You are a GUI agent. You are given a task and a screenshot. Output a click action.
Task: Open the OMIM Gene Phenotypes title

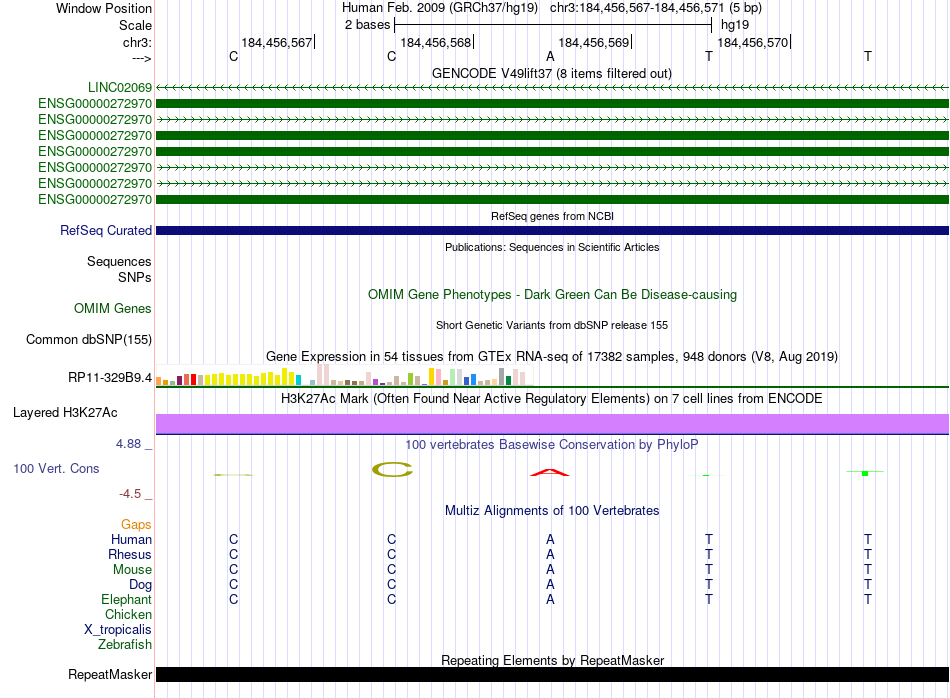point(553,294)
